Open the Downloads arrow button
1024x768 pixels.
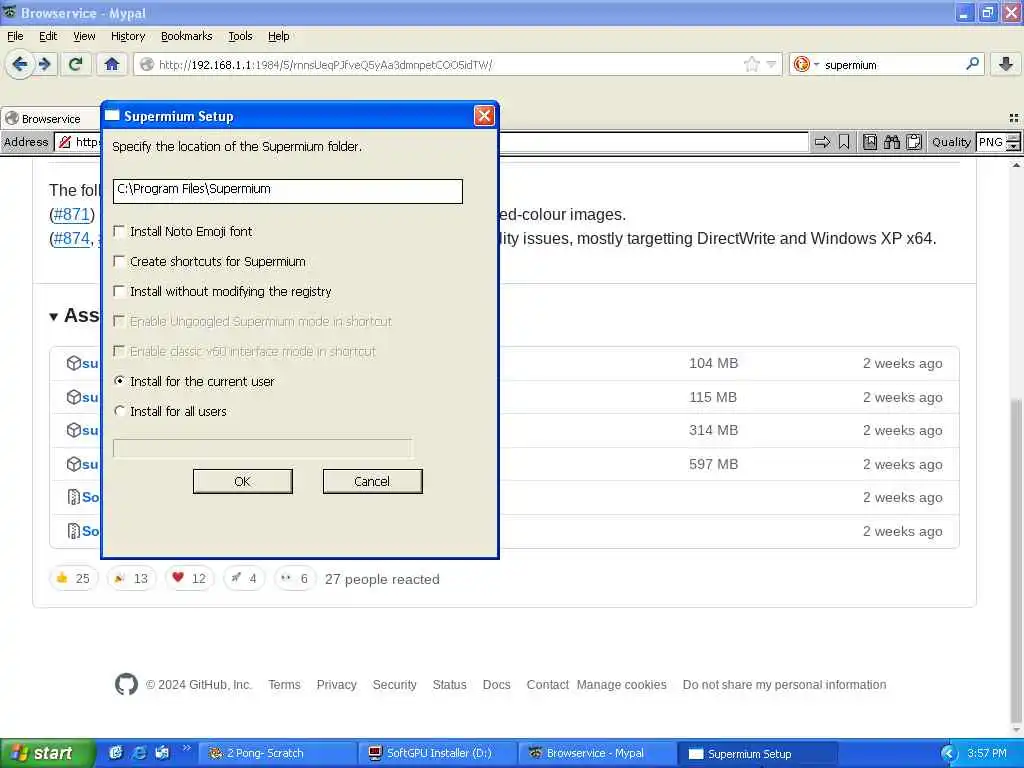coord(1006,64)
